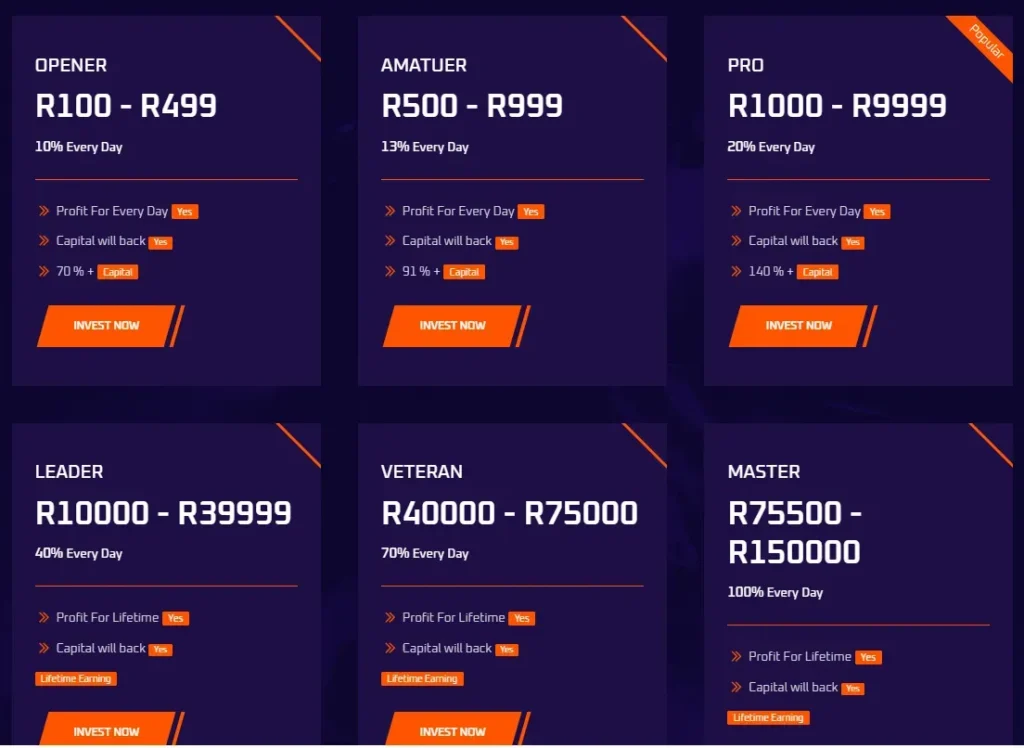
Task: Click the Lifetime Earning badge on the LEADER card
Action: pyautogui.click(x=76, y=678)
